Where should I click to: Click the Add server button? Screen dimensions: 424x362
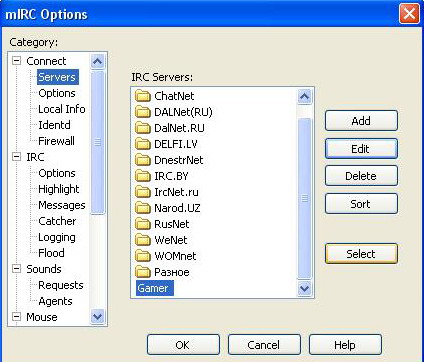361,121
